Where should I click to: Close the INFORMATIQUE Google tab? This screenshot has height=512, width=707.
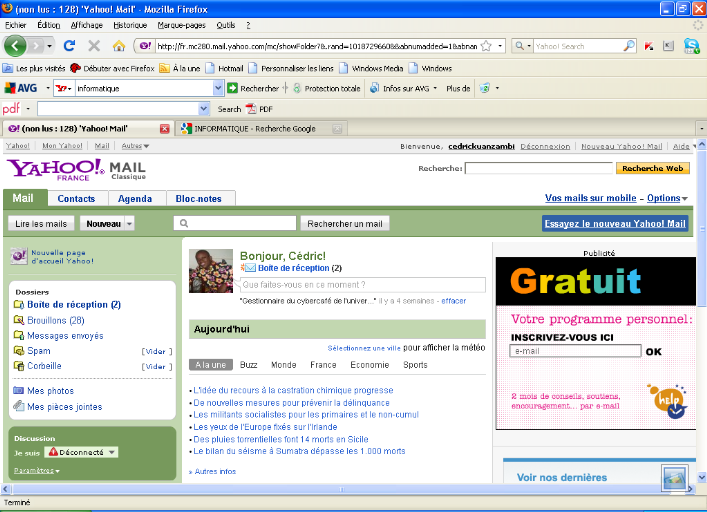coord(337,129)
